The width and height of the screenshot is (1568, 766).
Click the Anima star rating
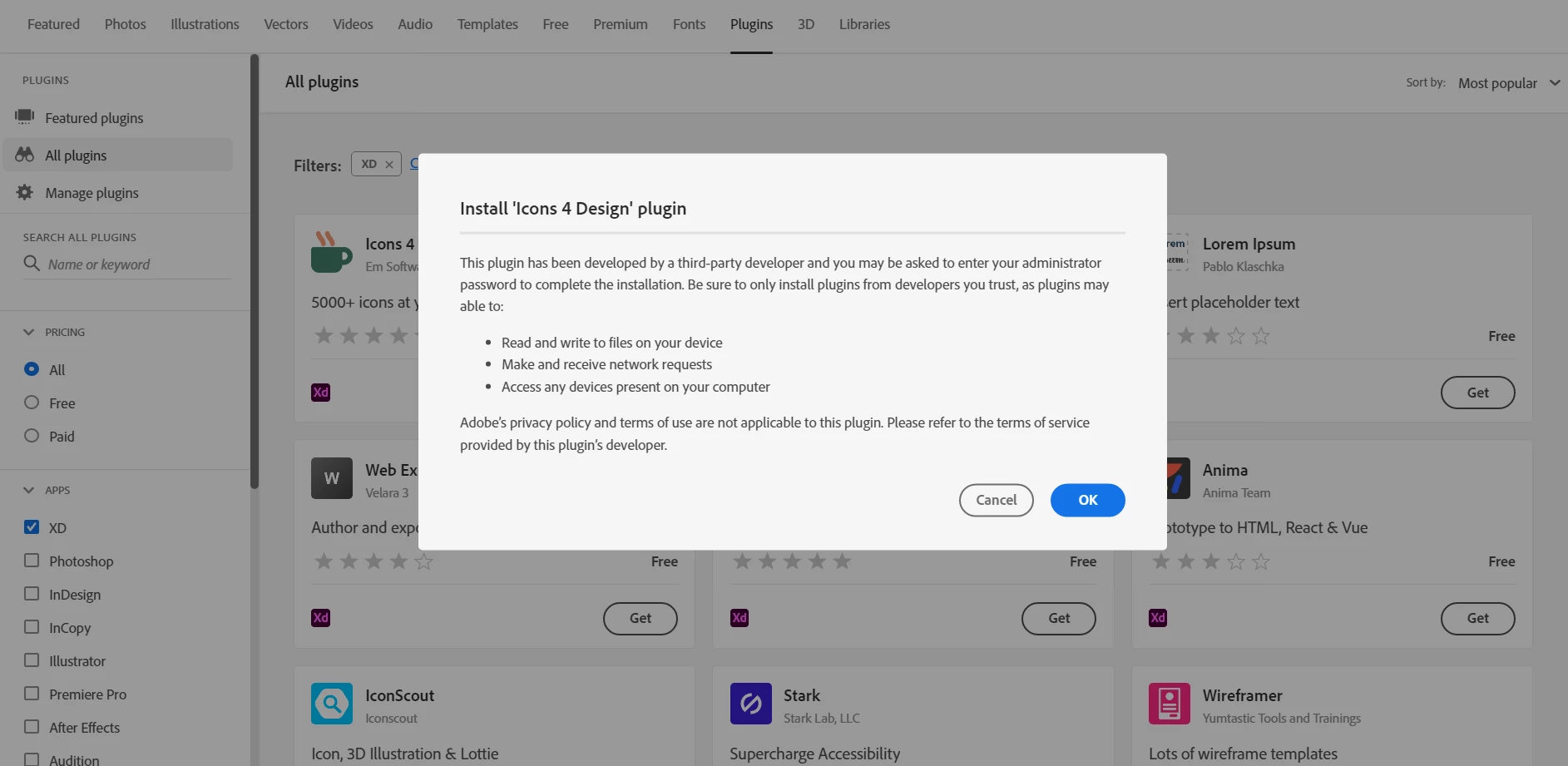pos(1211,561)
